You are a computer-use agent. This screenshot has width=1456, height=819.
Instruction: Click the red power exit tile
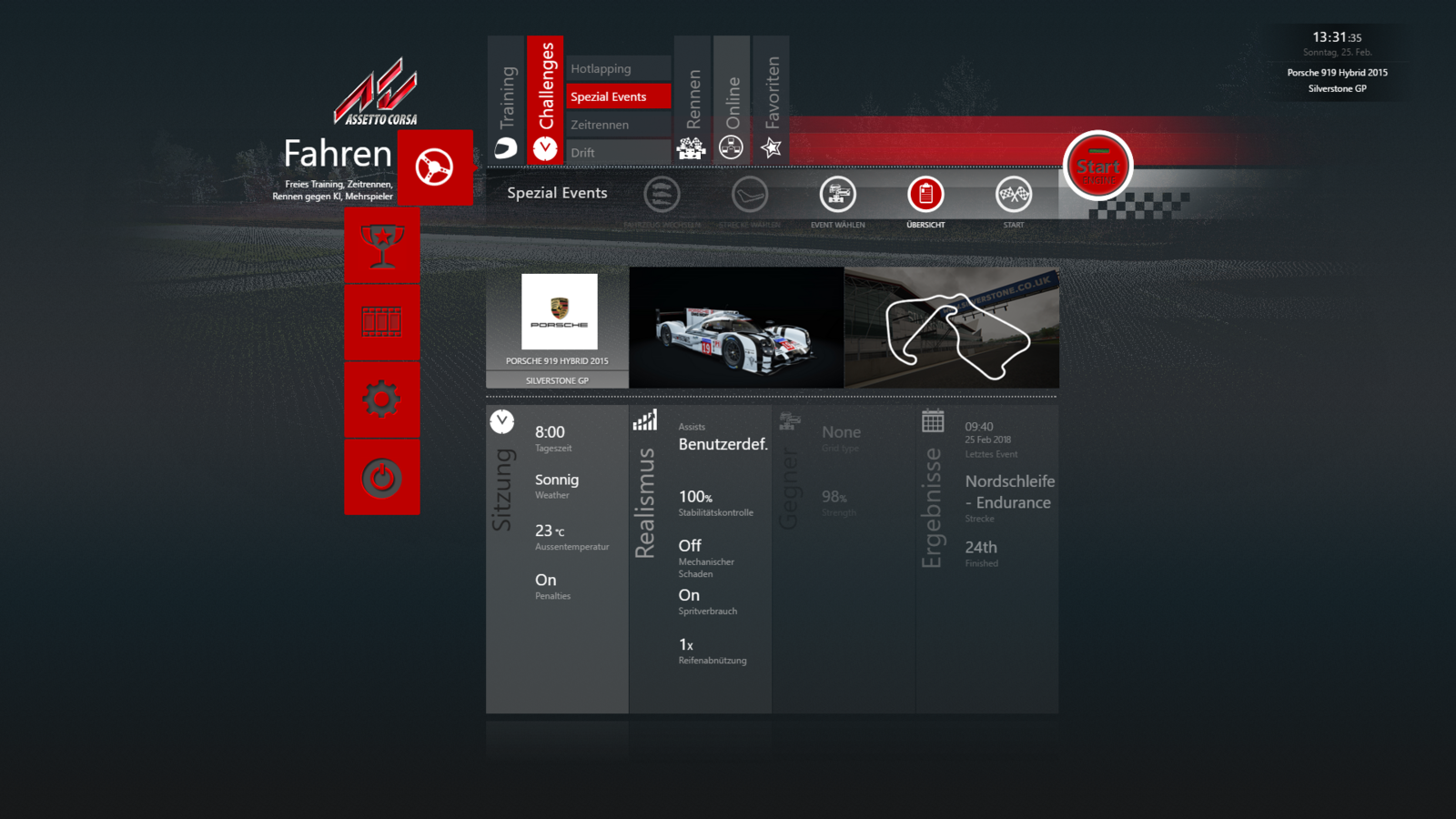click(x=382, y=478)
